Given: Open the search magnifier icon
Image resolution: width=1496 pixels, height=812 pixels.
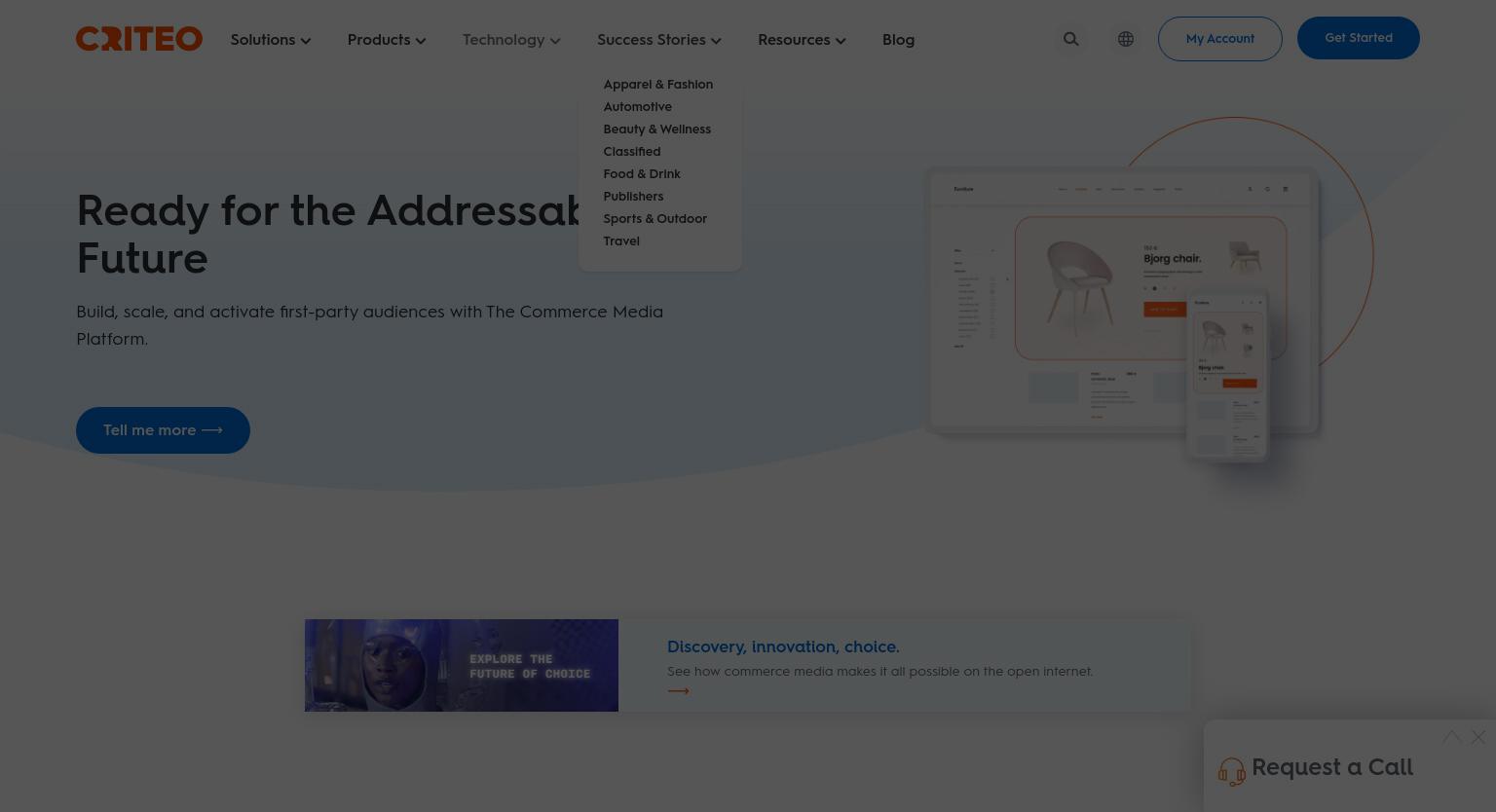Looking at the screenshot, I should [x=1071, y=39].
